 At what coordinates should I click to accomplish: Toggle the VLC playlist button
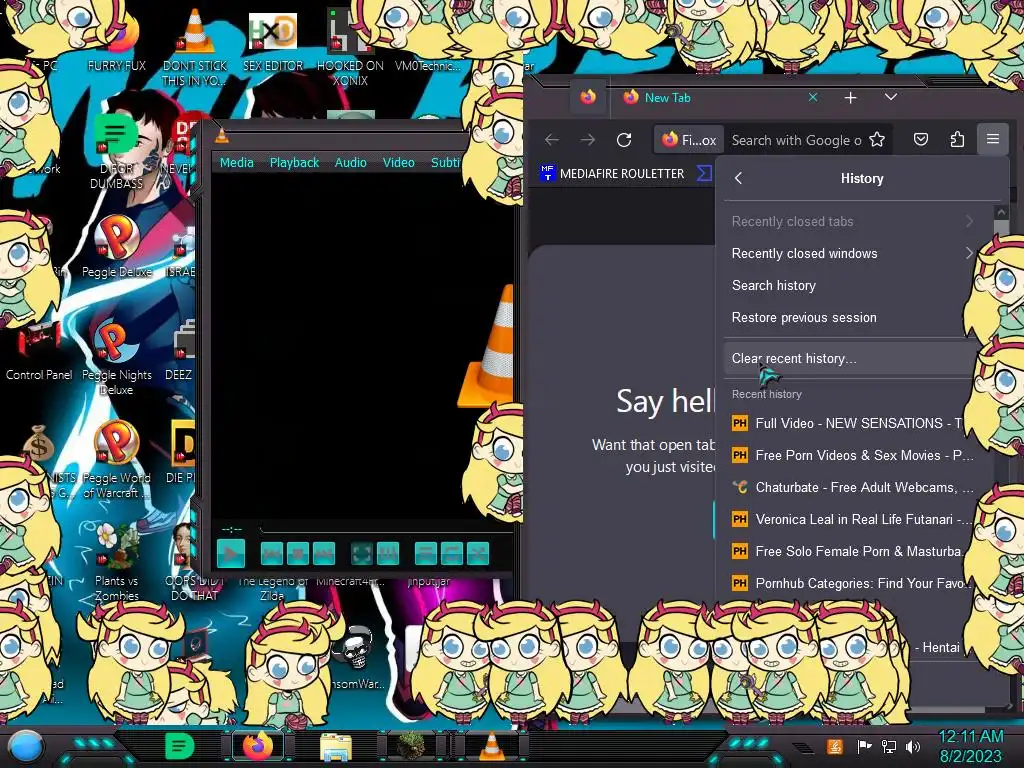426,554
